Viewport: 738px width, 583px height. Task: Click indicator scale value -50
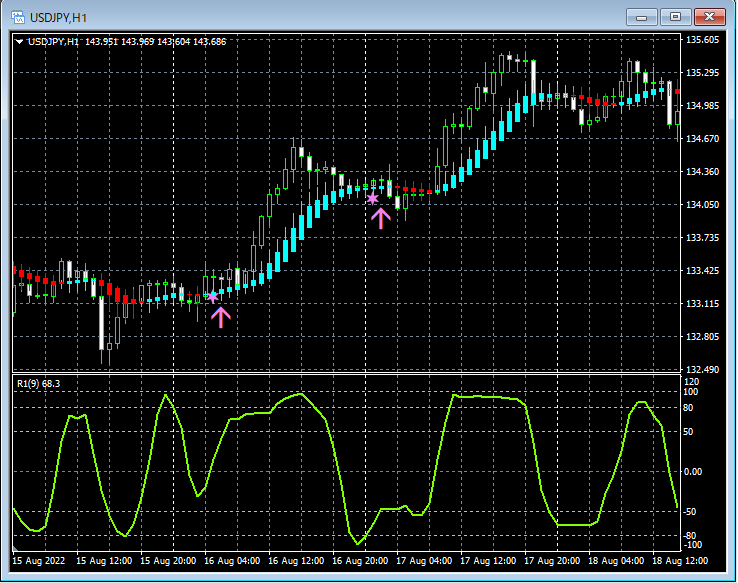(x=690, y=511)
